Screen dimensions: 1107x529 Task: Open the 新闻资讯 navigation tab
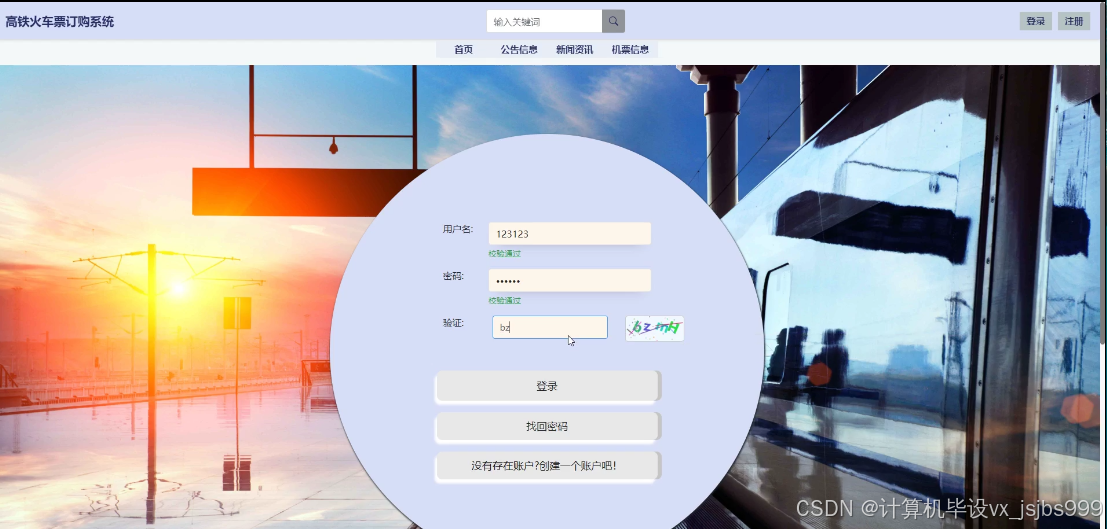pyautogui.click(x=574, y=49)
